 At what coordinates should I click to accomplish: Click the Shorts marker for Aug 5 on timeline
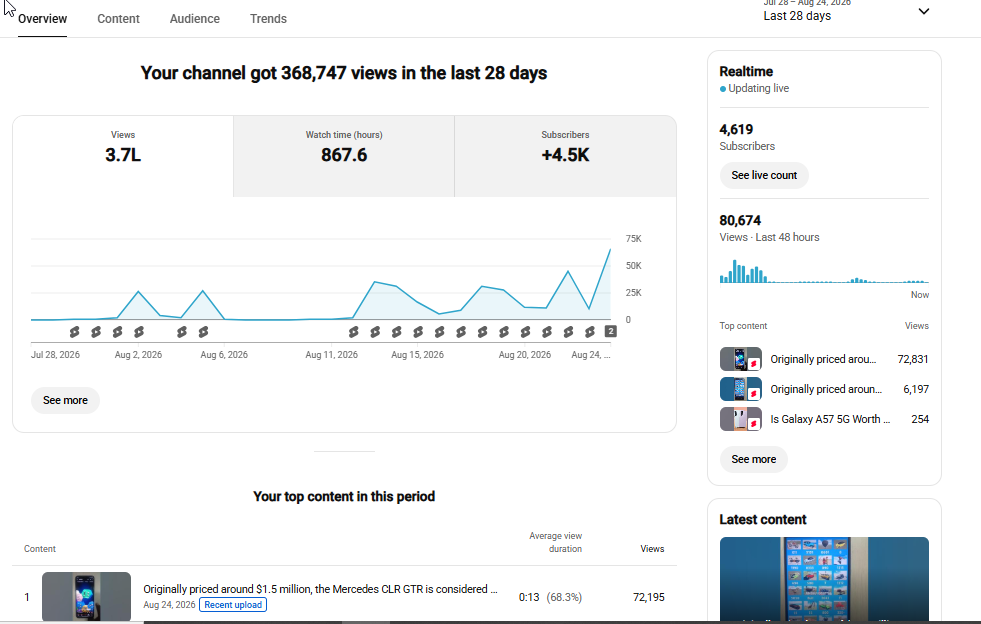[203, 332]
